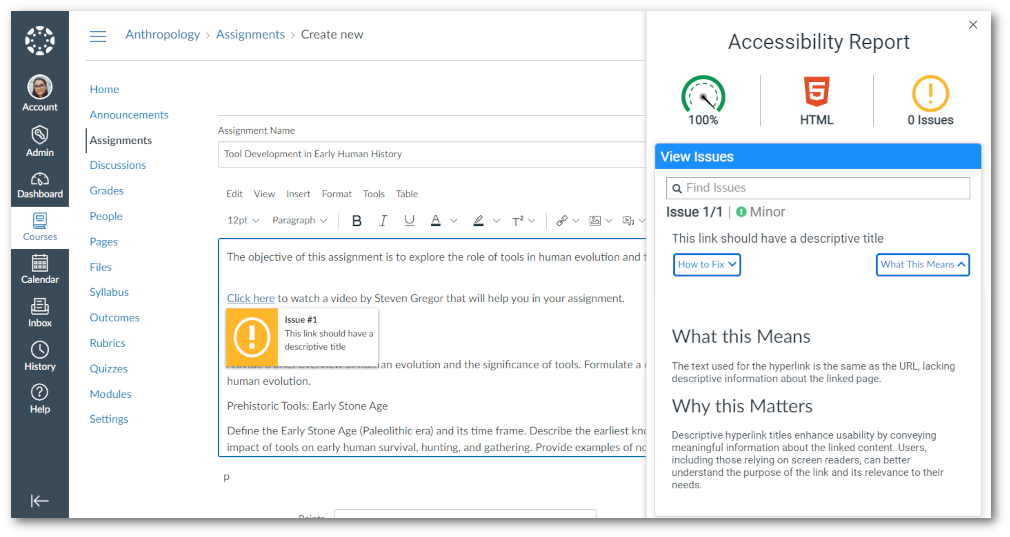This screenshot has width=1010, height=537.
Task: Open Rubrics in course navigation
Action: (x=108, y=343)
